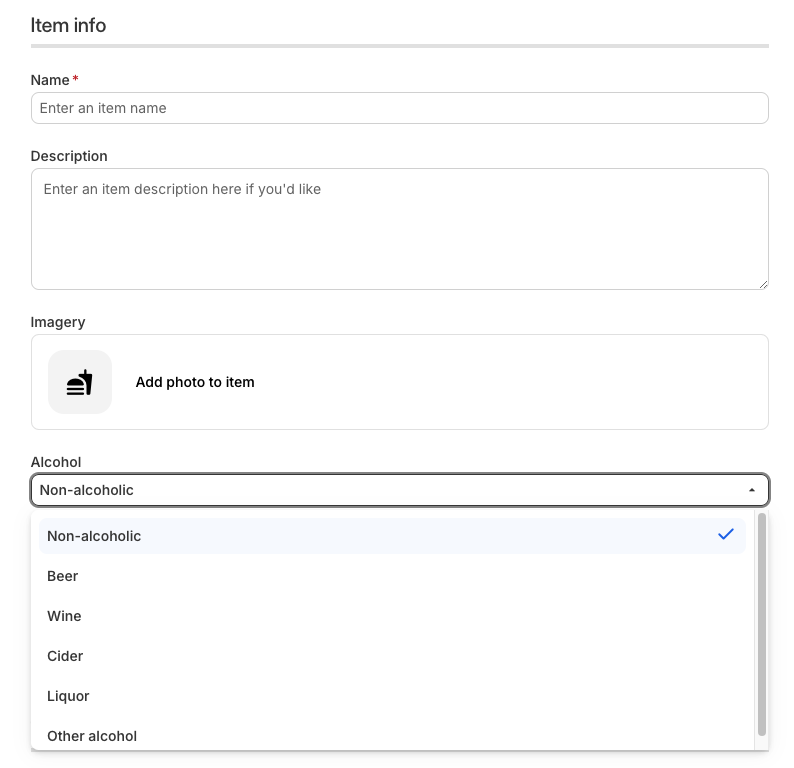Pick Liquor in the Alcohol options
The image size is (794, 768).
pos(392,696)
